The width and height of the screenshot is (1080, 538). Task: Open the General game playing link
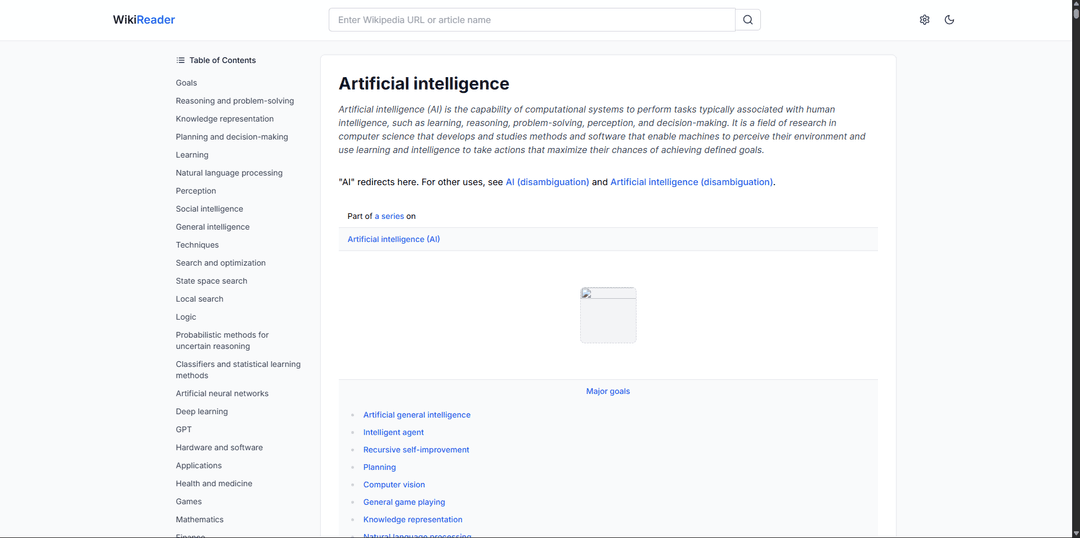pos(404,502)
